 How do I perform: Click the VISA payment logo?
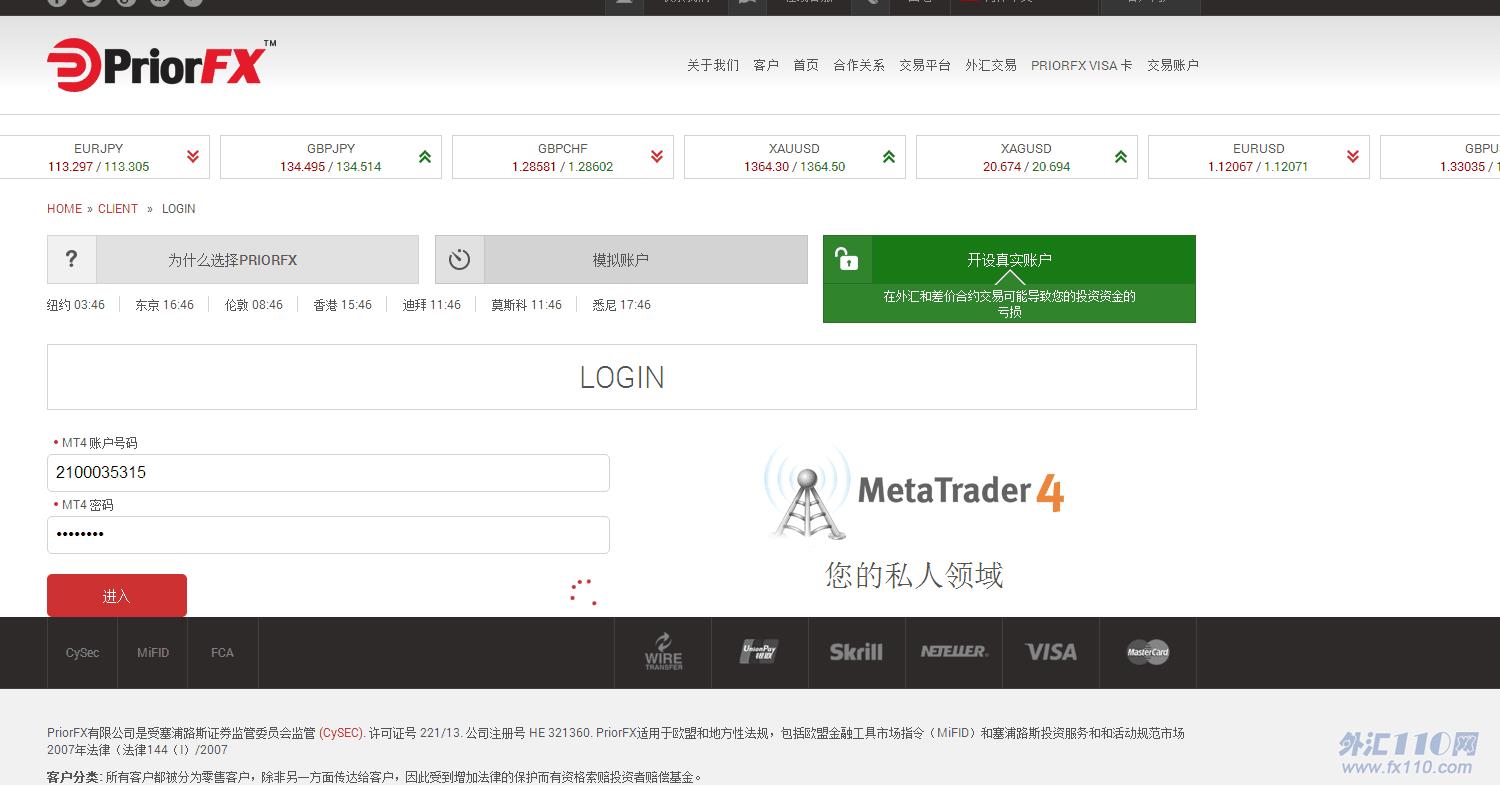(1051, 652)
